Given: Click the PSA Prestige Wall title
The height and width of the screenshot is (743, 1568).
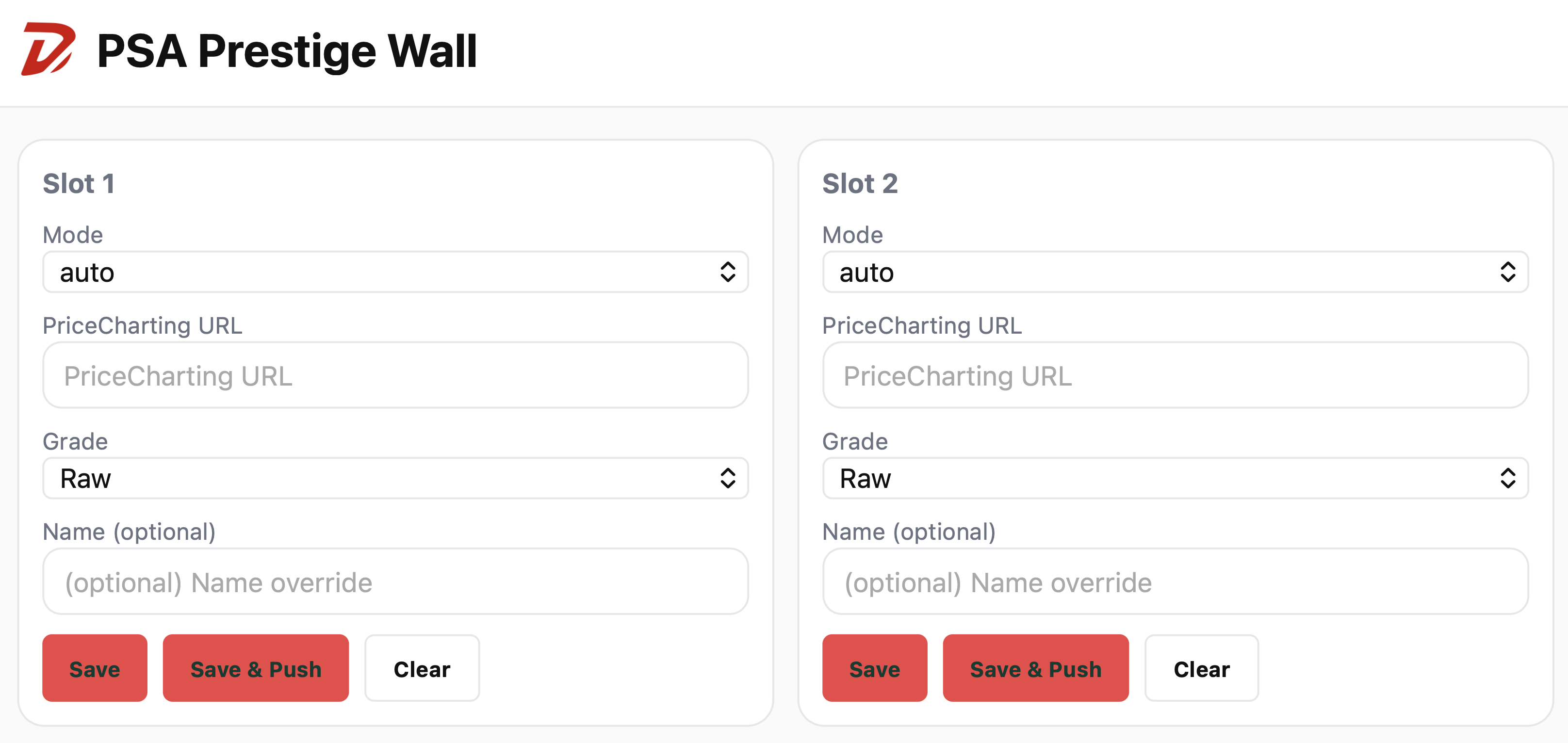Looking at the screenshot, I should coord(287,51).
